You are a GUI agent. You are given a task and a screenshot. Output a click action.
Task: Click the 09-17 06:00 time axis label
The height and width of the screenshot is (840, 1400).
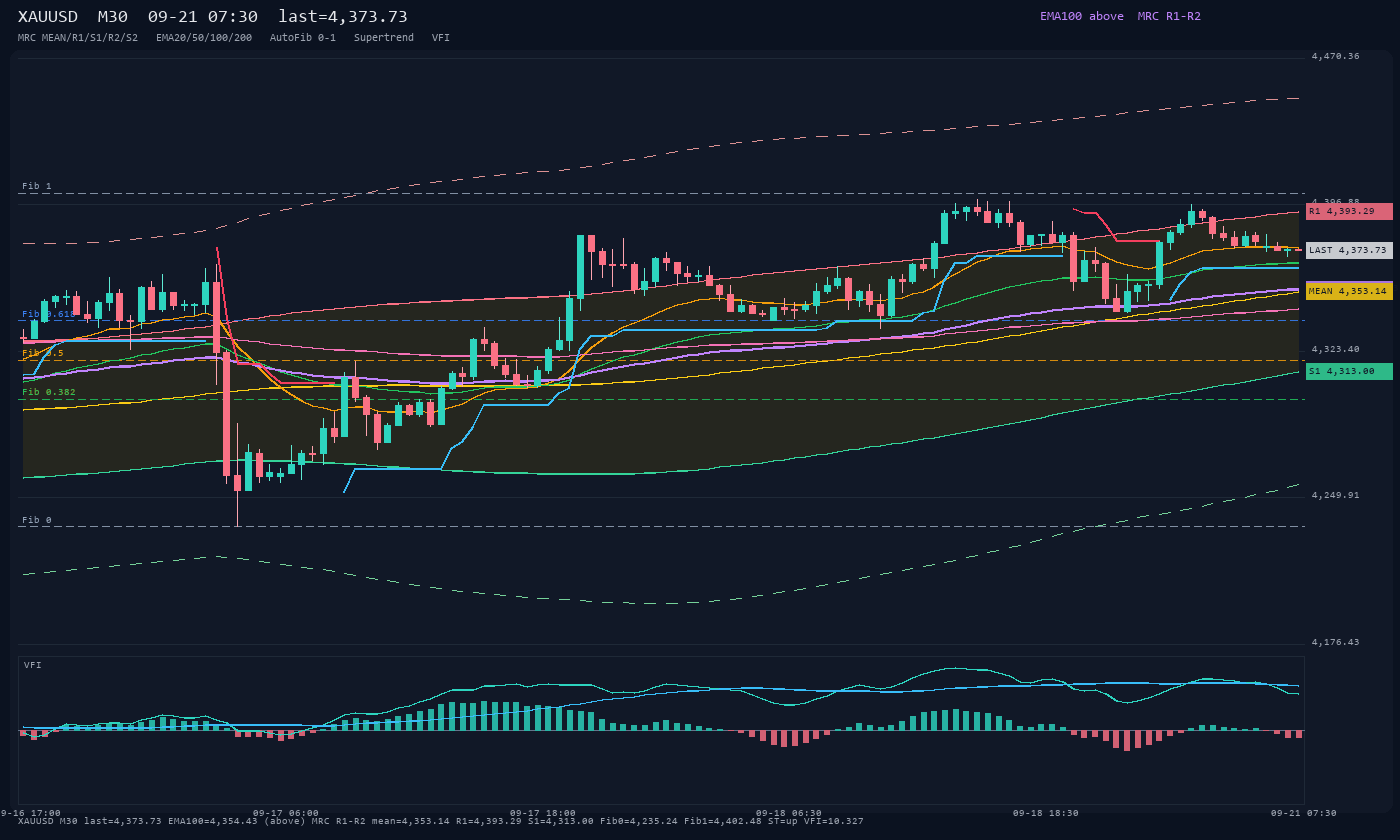click(x=286, y=813)
